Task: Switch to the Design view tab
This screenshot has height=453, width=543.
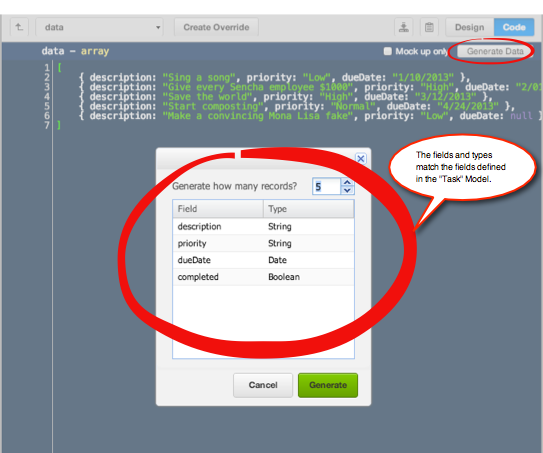Action: [470, 27]
